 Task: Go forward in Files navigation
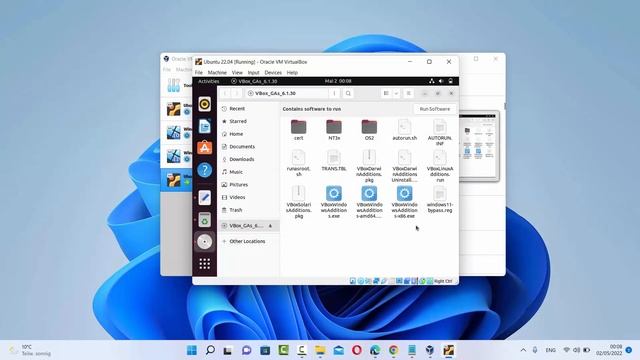tap(236, 93)
